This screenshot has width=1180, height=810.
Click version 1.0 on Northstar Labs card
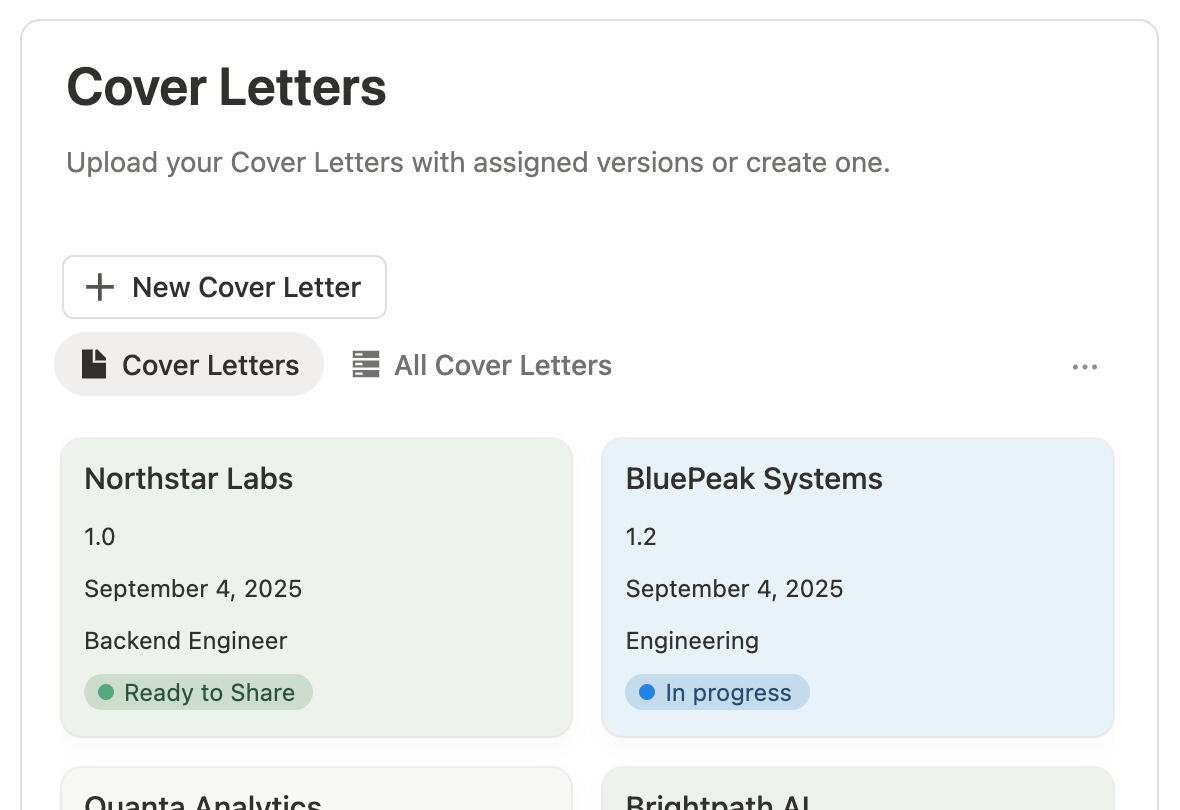tap(99, 537)
